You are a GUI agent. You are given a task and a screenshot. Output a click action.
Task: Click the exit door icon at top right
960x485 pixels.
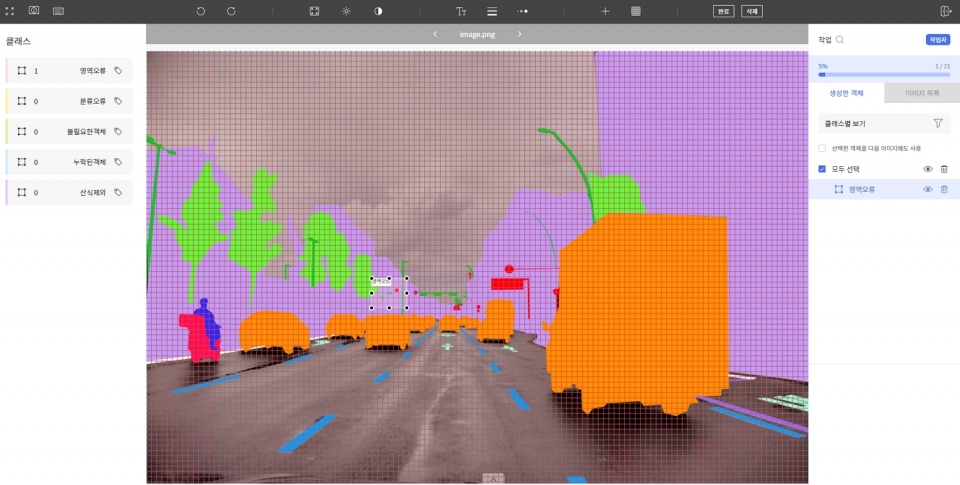pos(946,11)
